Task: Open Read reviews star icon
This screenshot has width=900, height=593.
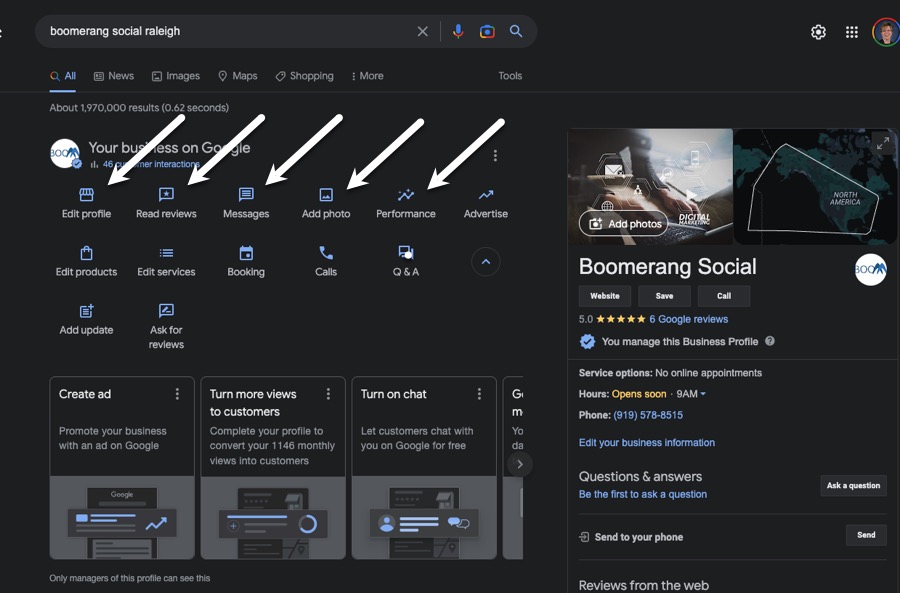Action: 166,195
